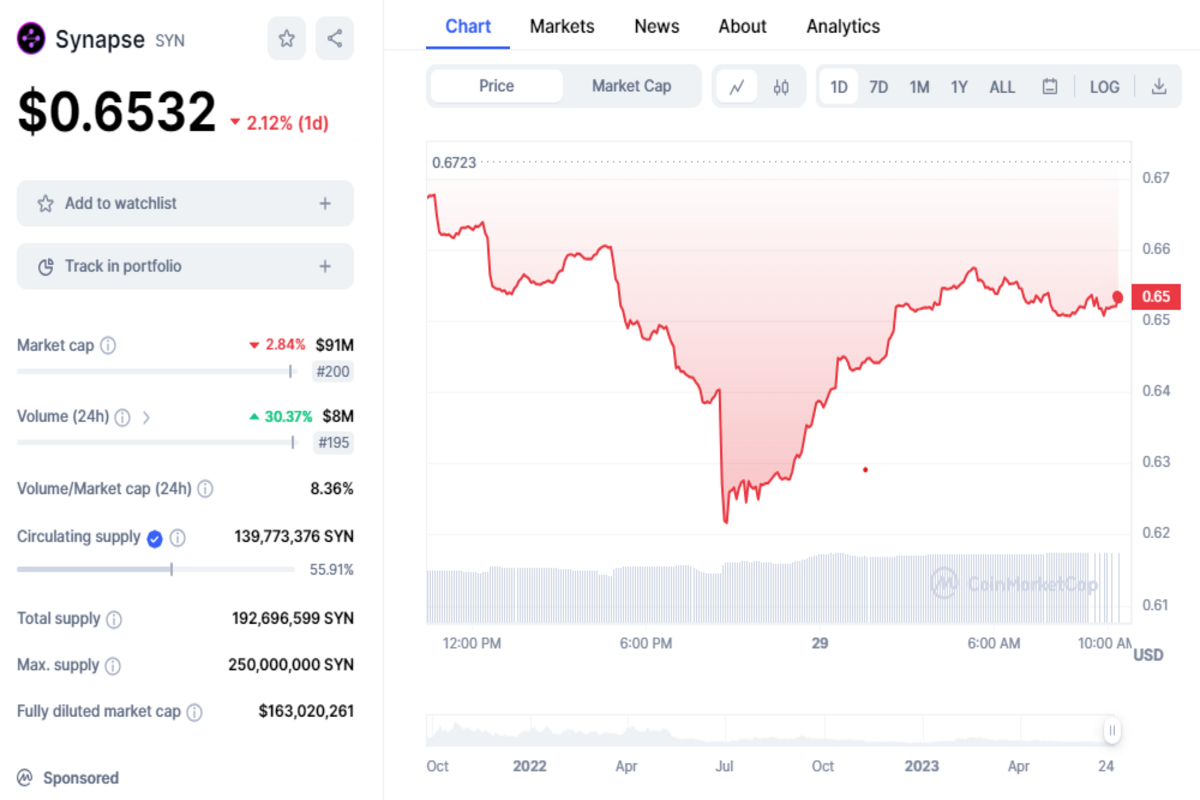Image resolution: width=1200 pixels, height=800 pixels.
Task: Click the 2.12% (1d) price change
Action: coord(280,123)
